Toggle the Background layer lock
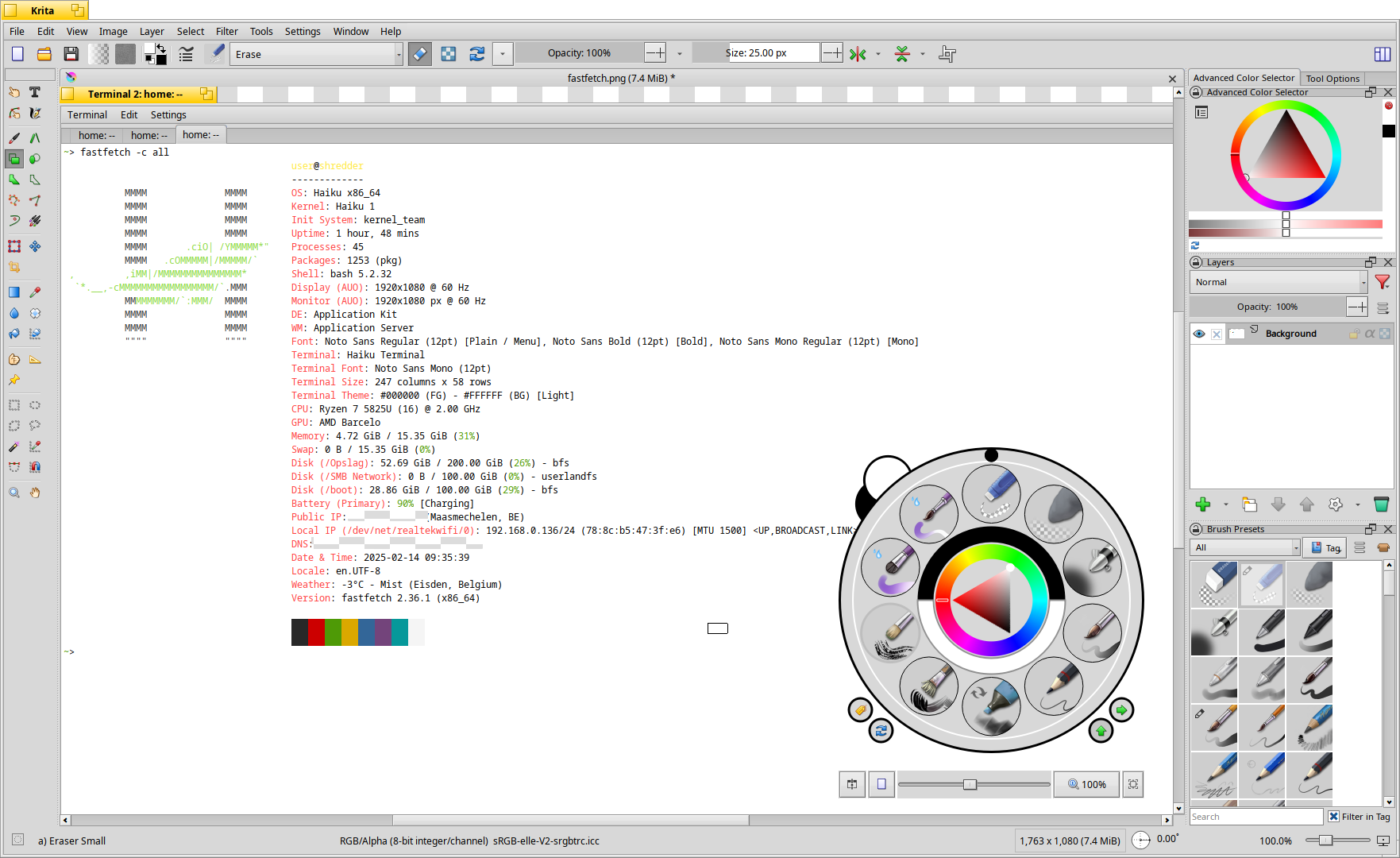 [1355, 334]
